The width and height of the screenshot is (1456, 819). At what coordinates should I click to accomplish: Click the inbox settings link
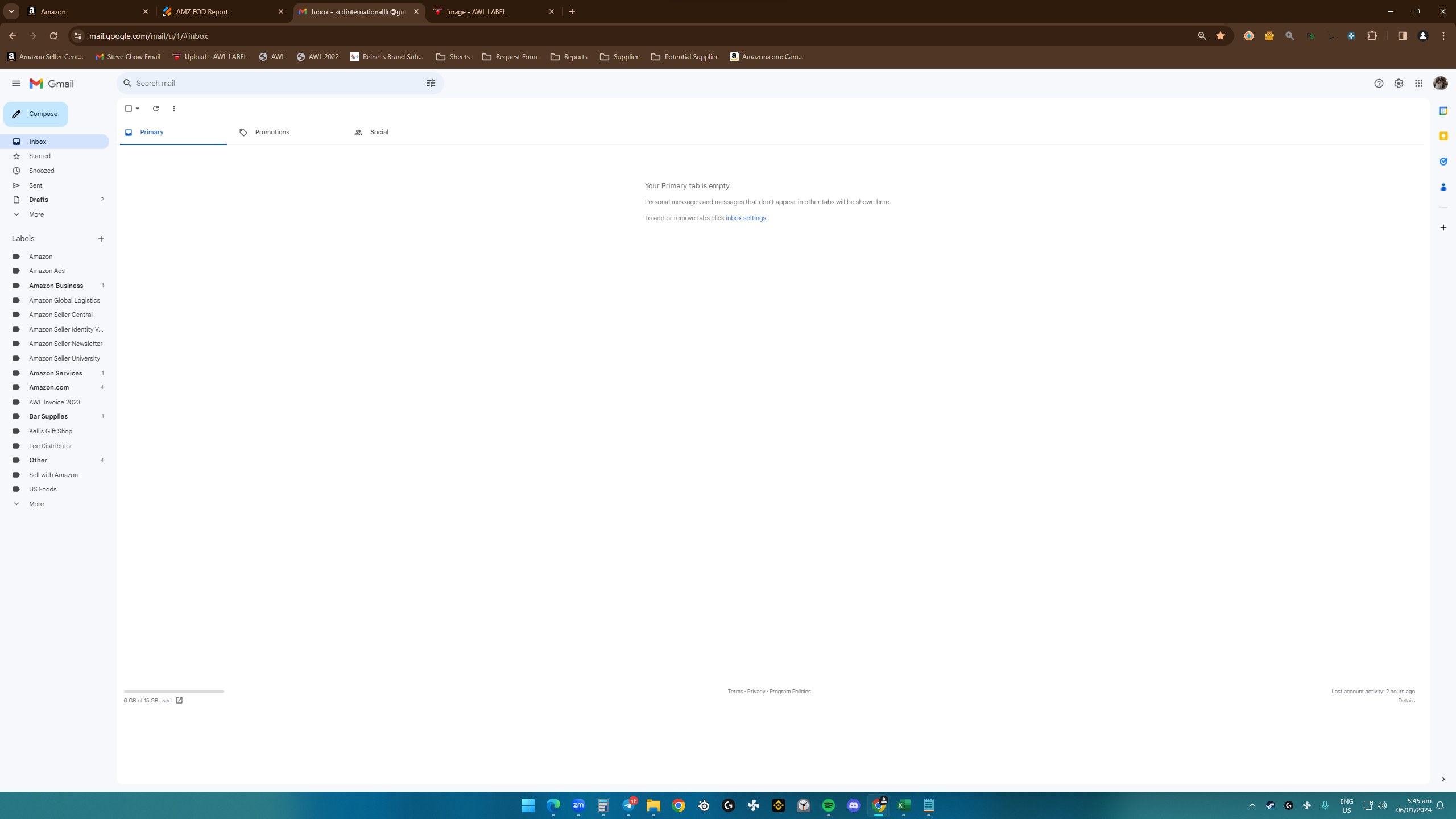(746, 218)
